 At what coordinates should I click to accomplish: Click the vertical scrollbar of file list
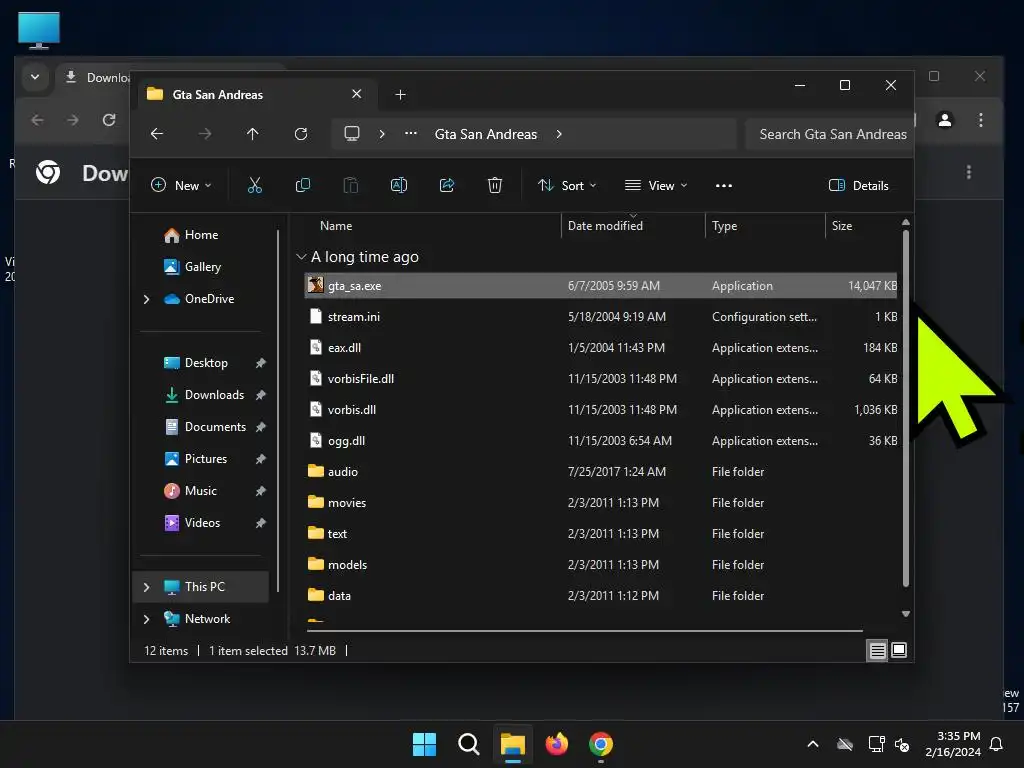(x=906, y=408)
